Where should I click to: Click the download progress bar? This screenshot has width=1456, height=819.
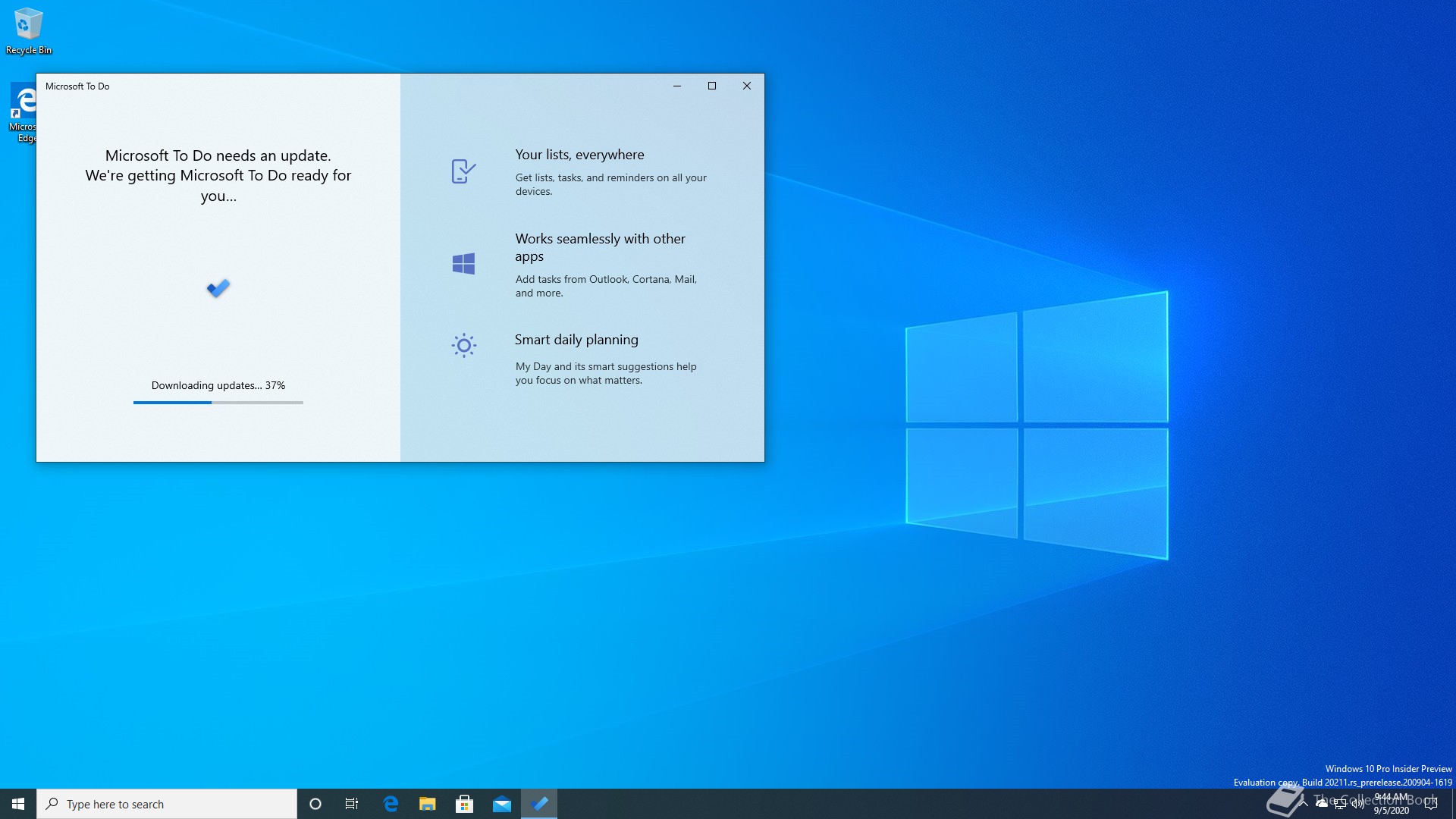coord(218,403)
